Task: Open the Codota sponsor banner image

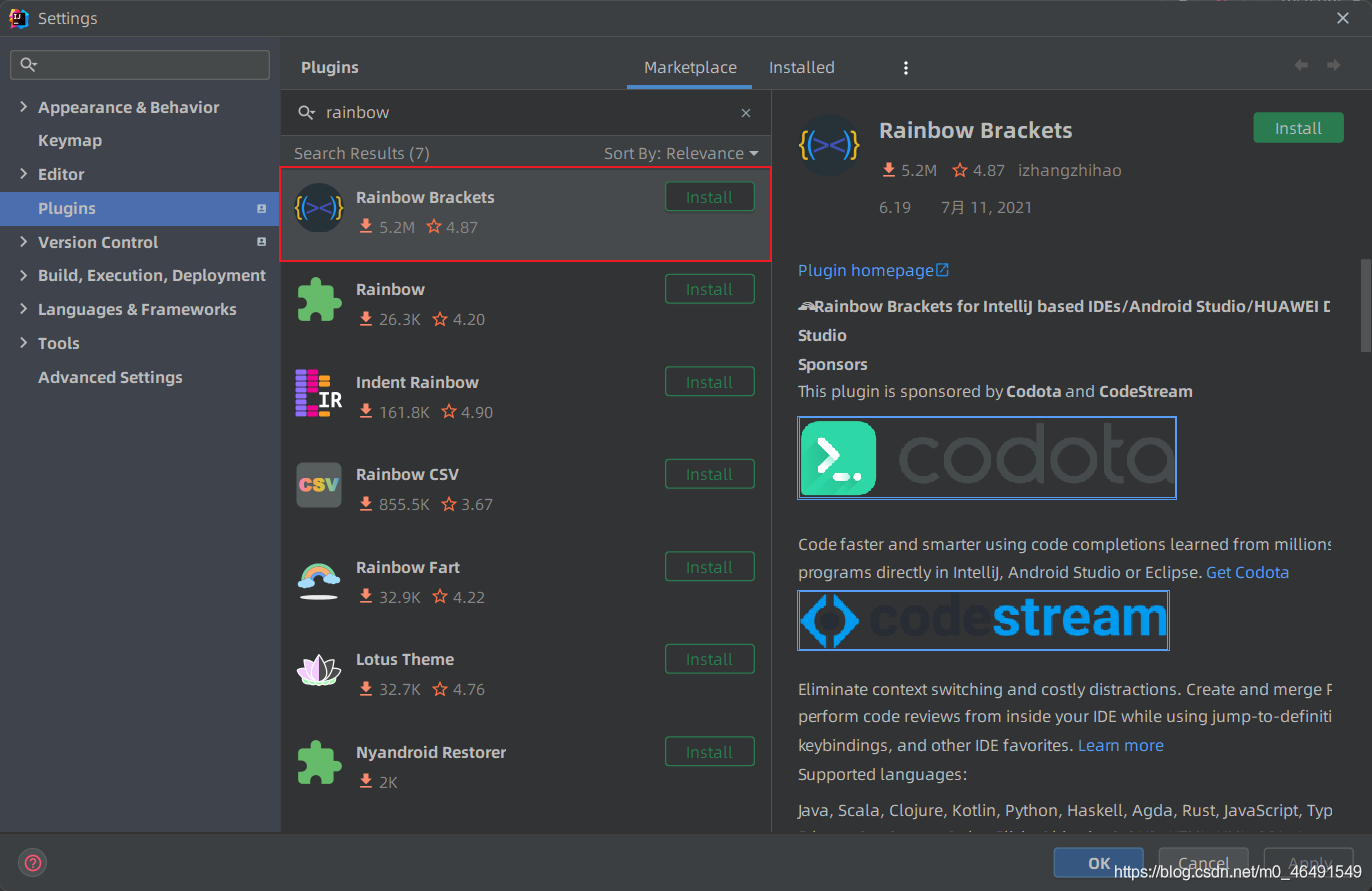Action: pyautogui.click(x=987, y=458)
